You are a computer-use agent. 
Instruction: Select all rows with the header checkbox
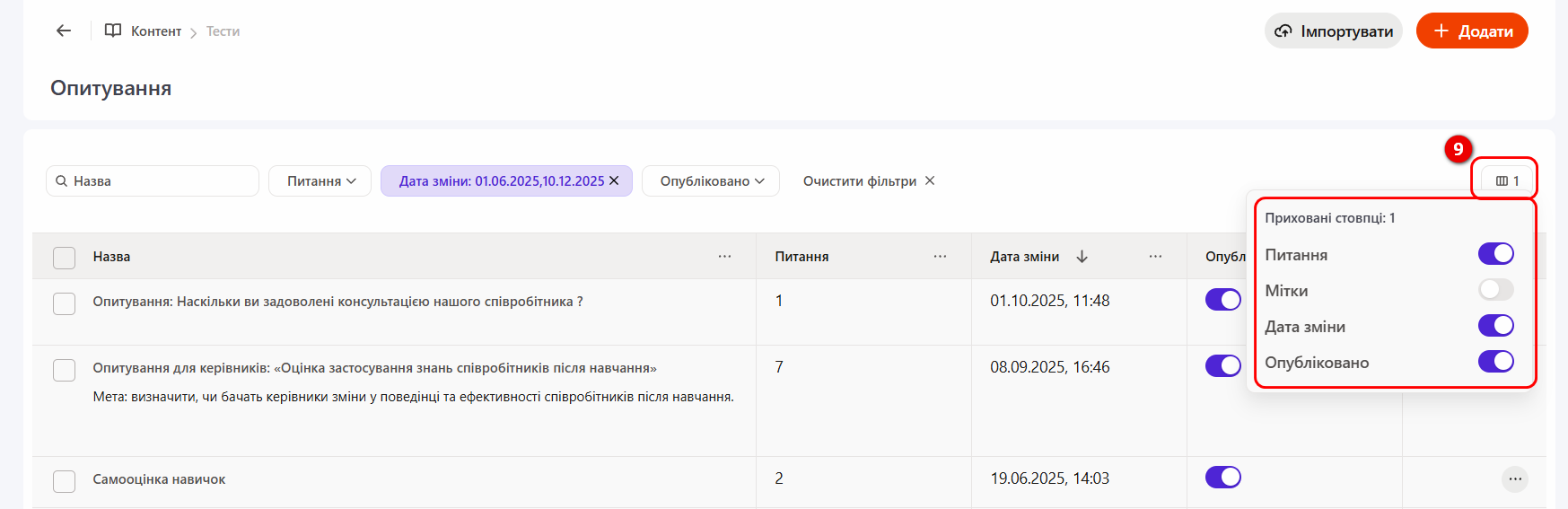click(65, 258)
